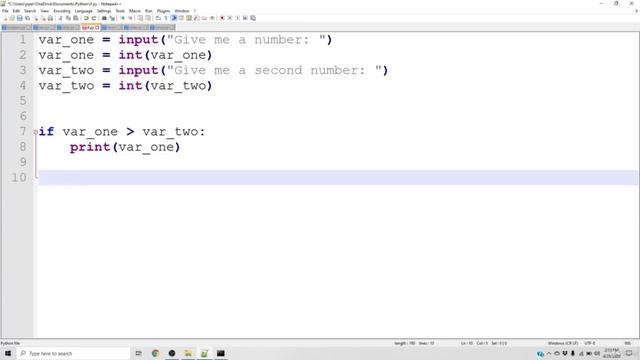Redo the edit via toolbar arrow
This screenshot has height=360, width=640.
93,18
